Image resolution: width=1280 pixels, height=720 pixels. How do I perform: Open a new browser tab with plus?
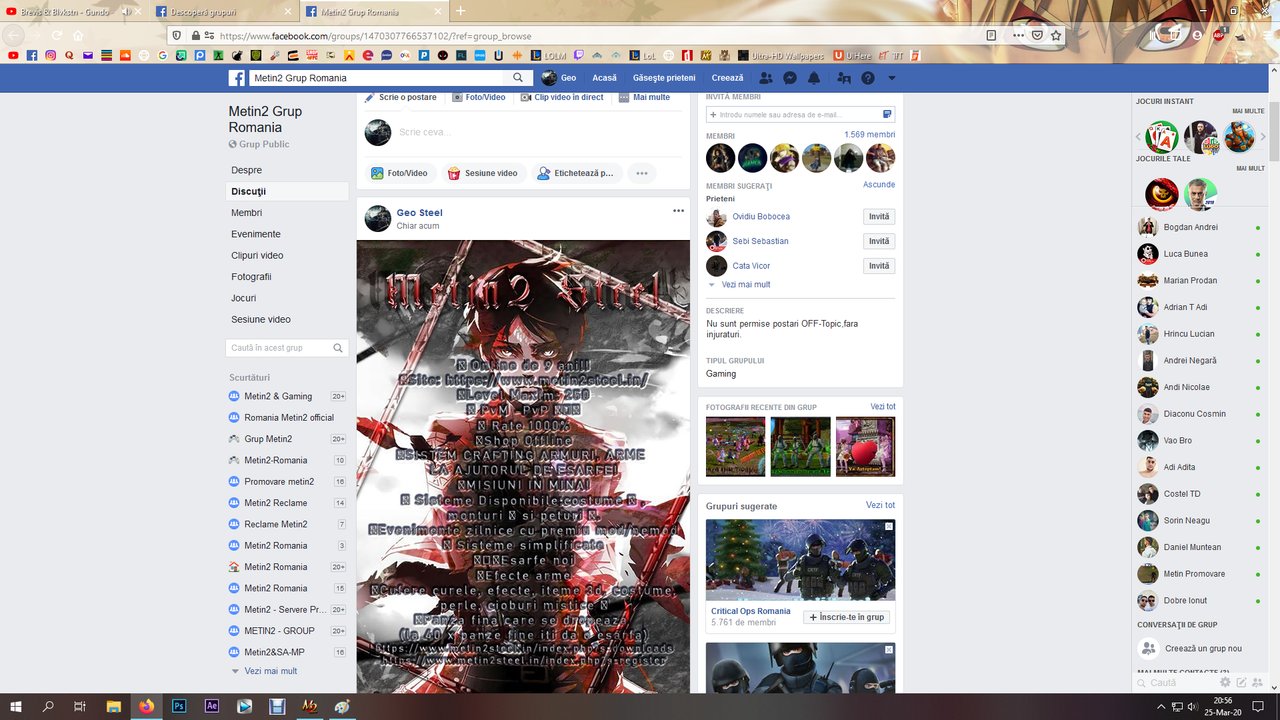click(460, 11)
